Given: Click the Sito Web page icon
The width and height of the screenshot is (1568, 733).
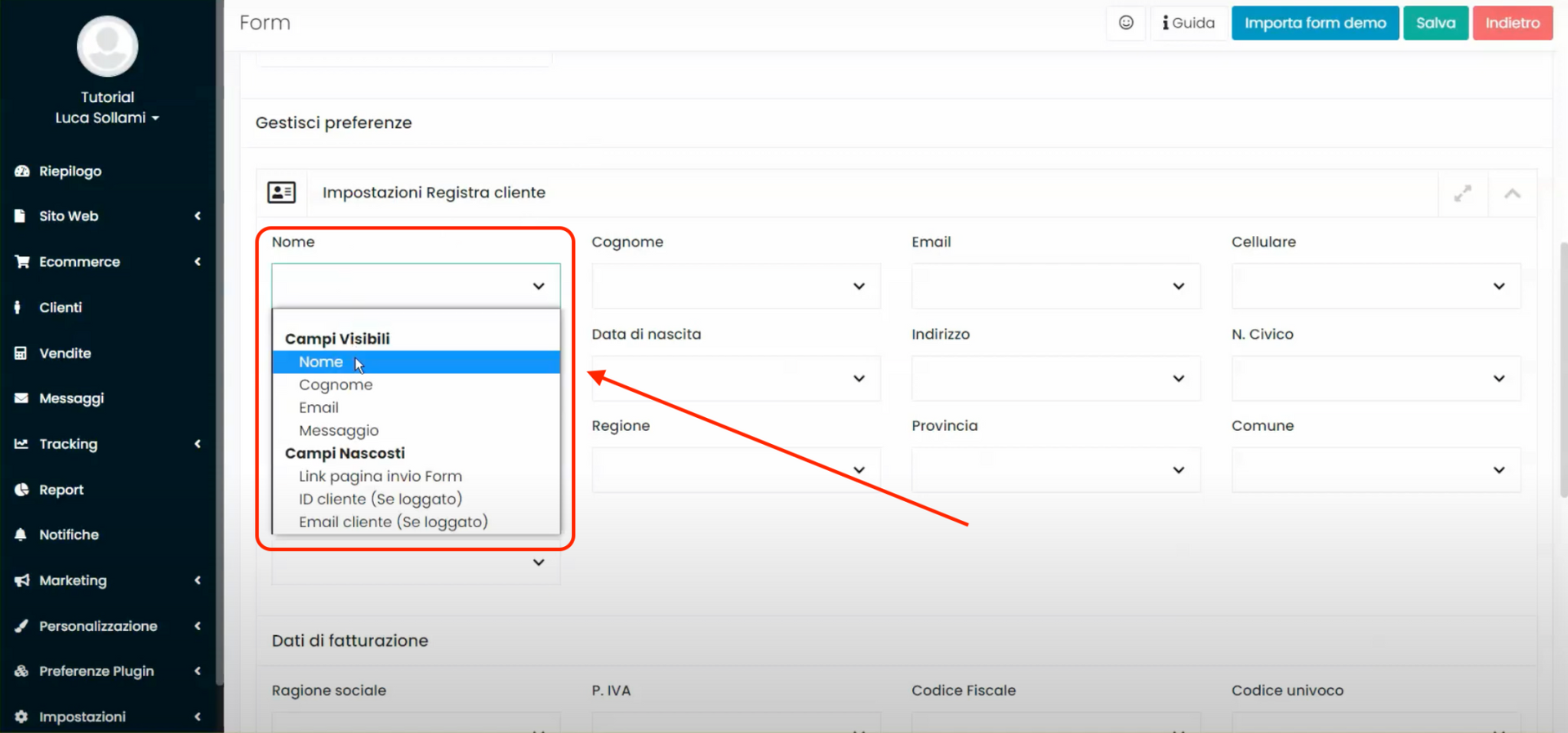Looking at the screenshot, I should pos(20,215).
